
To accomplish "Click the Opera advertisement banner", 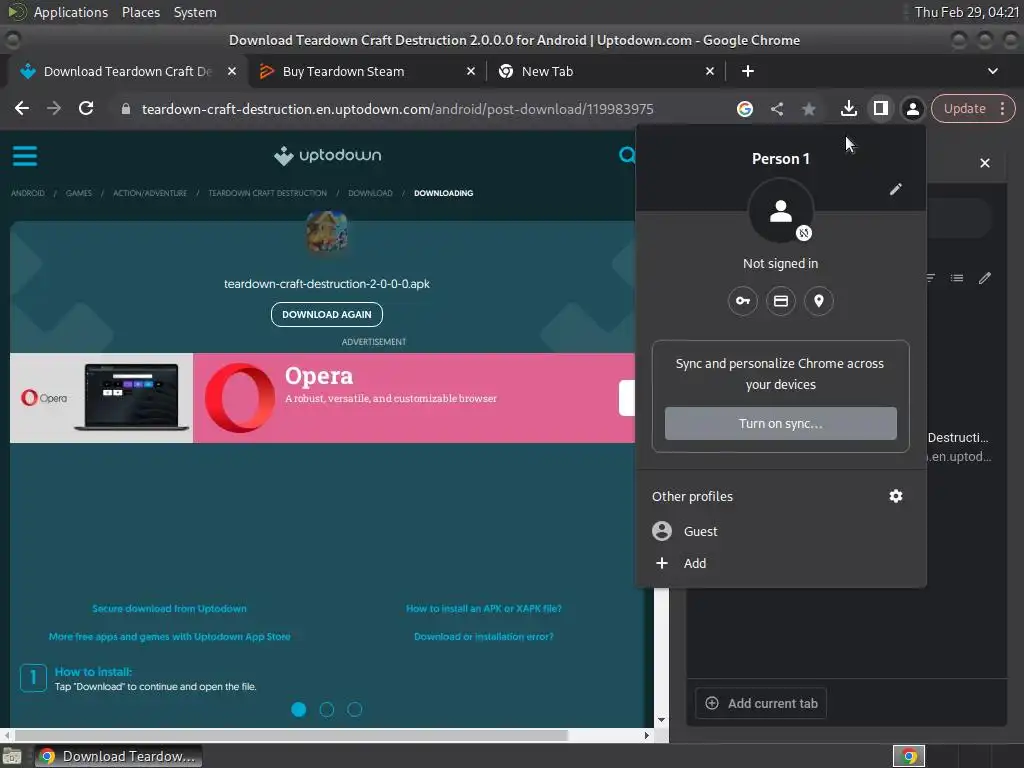I will pos(323,398).
